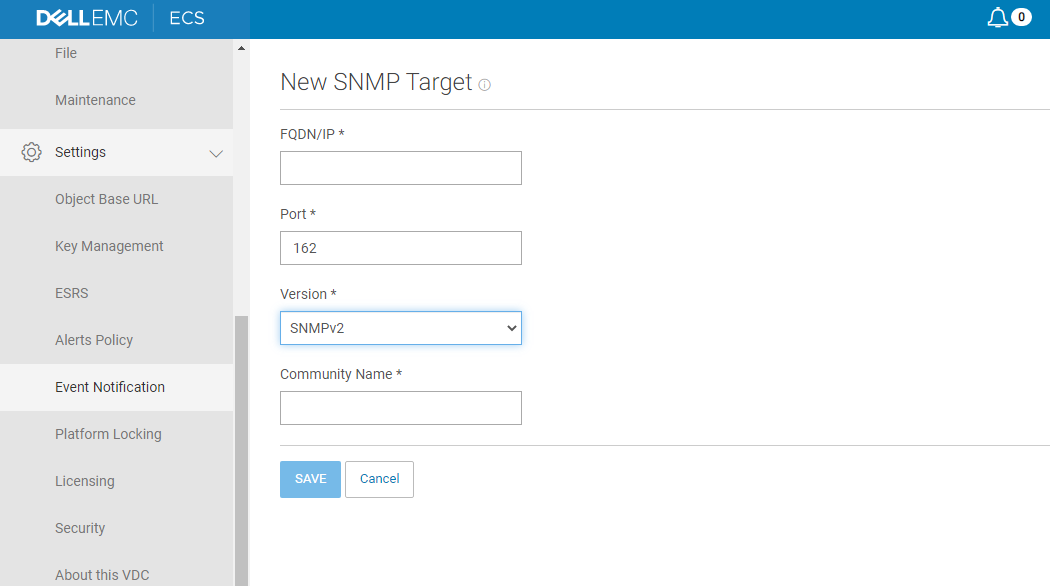Select Event Notification in the sidebar
1050x586 pixels.
[x=110, y=387]
